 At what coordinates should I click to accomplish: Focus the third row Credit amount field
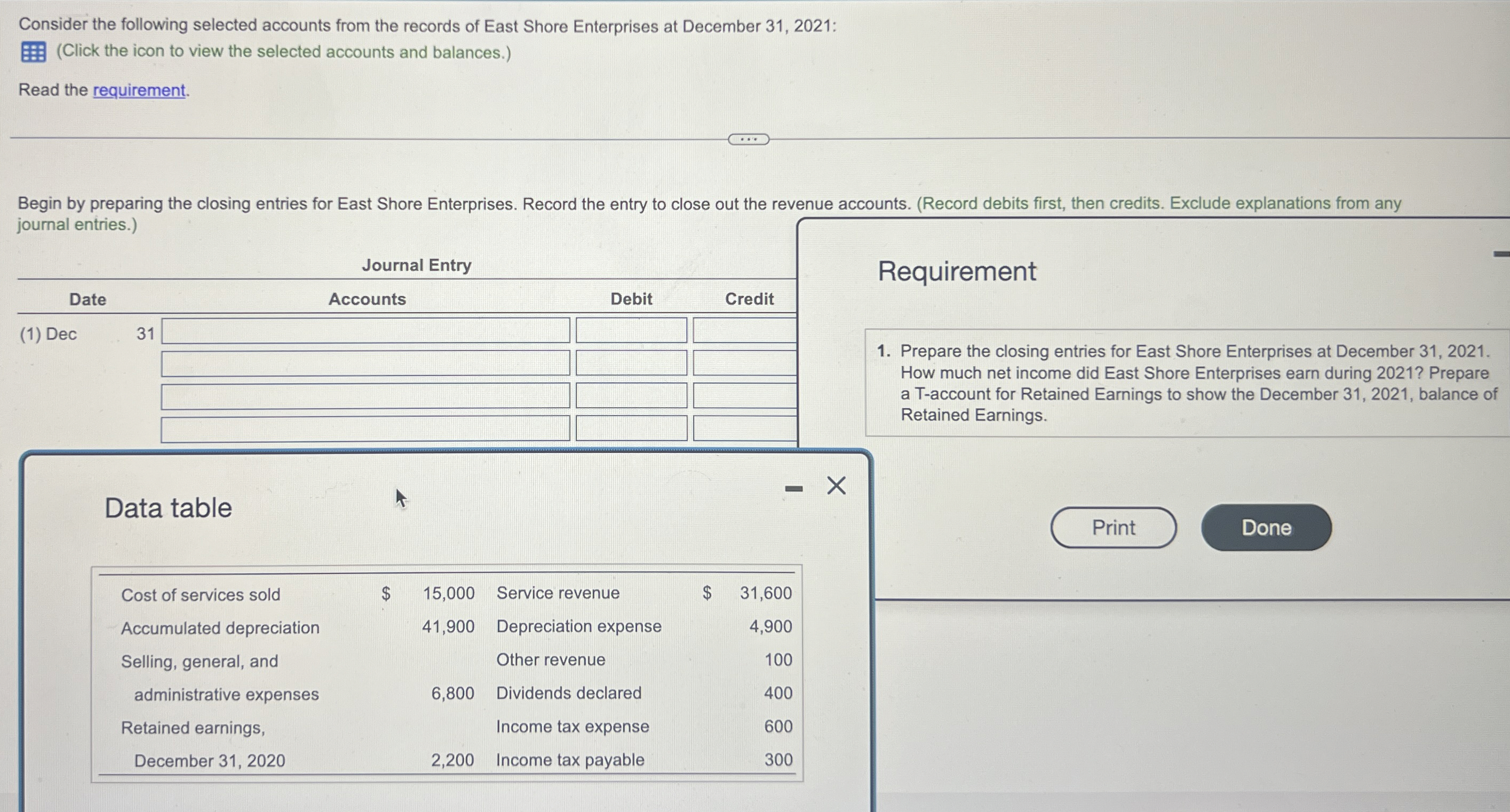pos(745,396)
